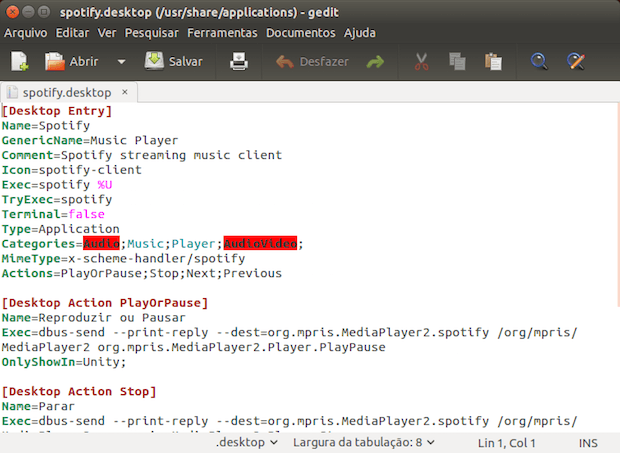
Task: Click the Abrir folder icon
Action: tap(55, 61)
